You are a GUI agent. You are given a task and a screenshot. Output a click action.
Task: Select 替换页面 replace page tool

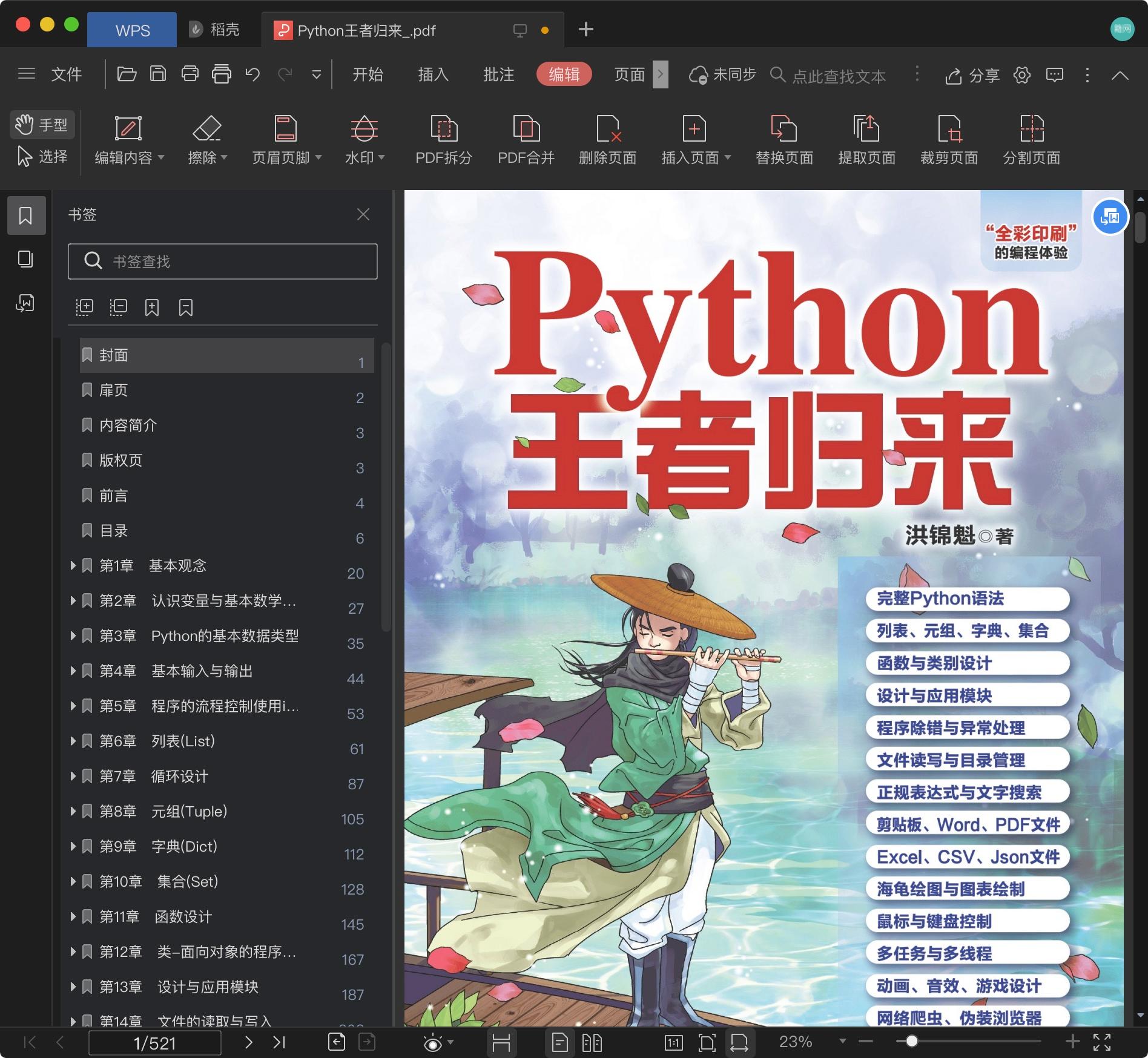pos(784,140)
